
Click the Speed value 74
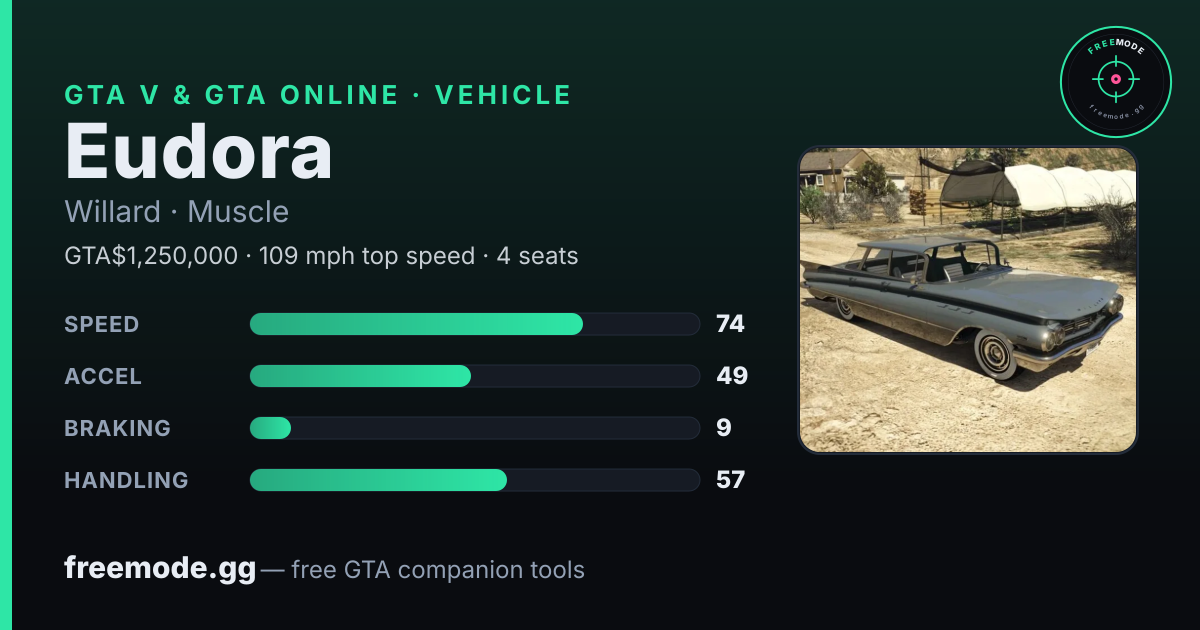730,324
